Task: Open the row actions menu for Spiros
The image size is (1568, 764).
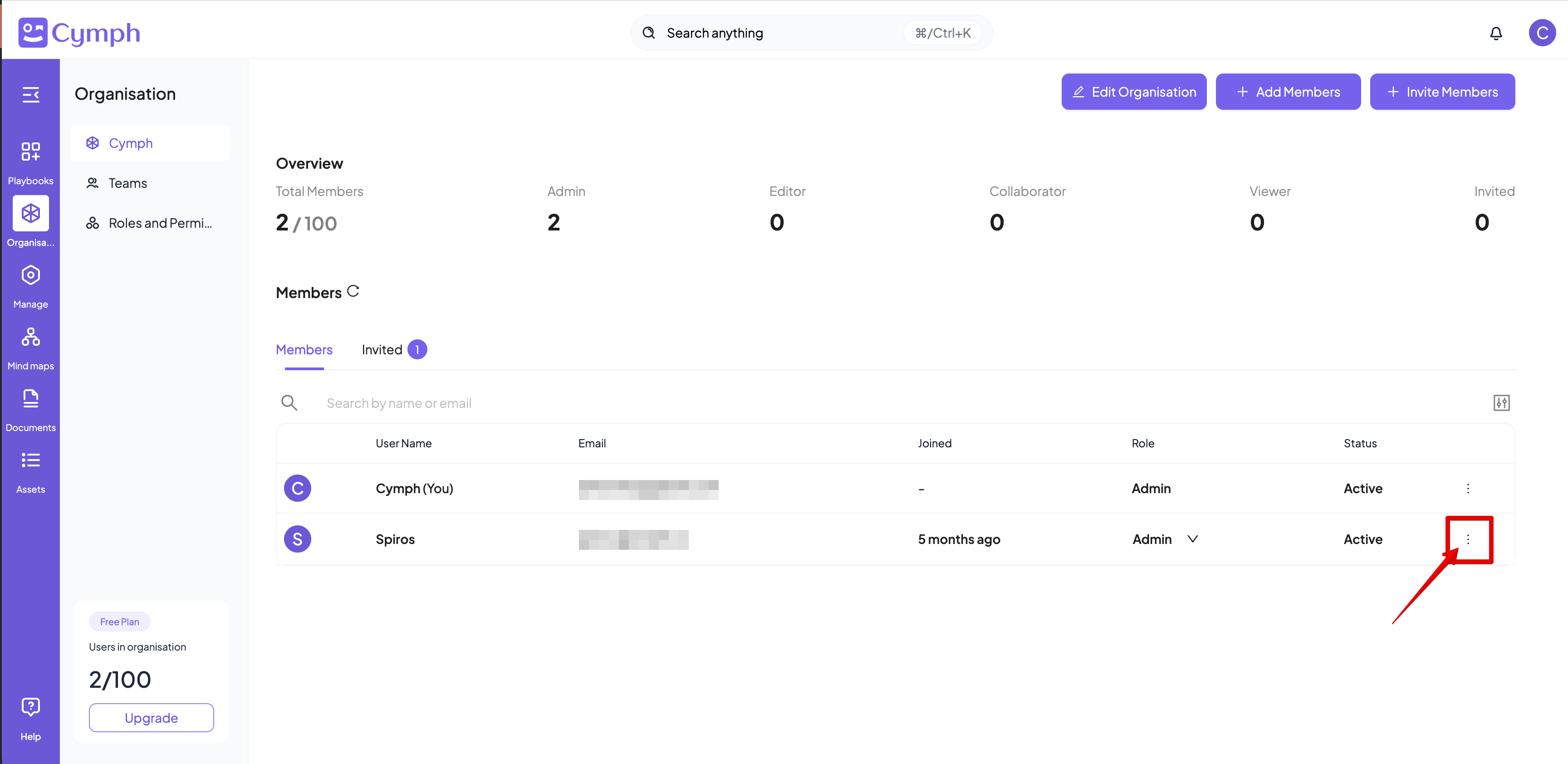Action: tap(1468, 539)
